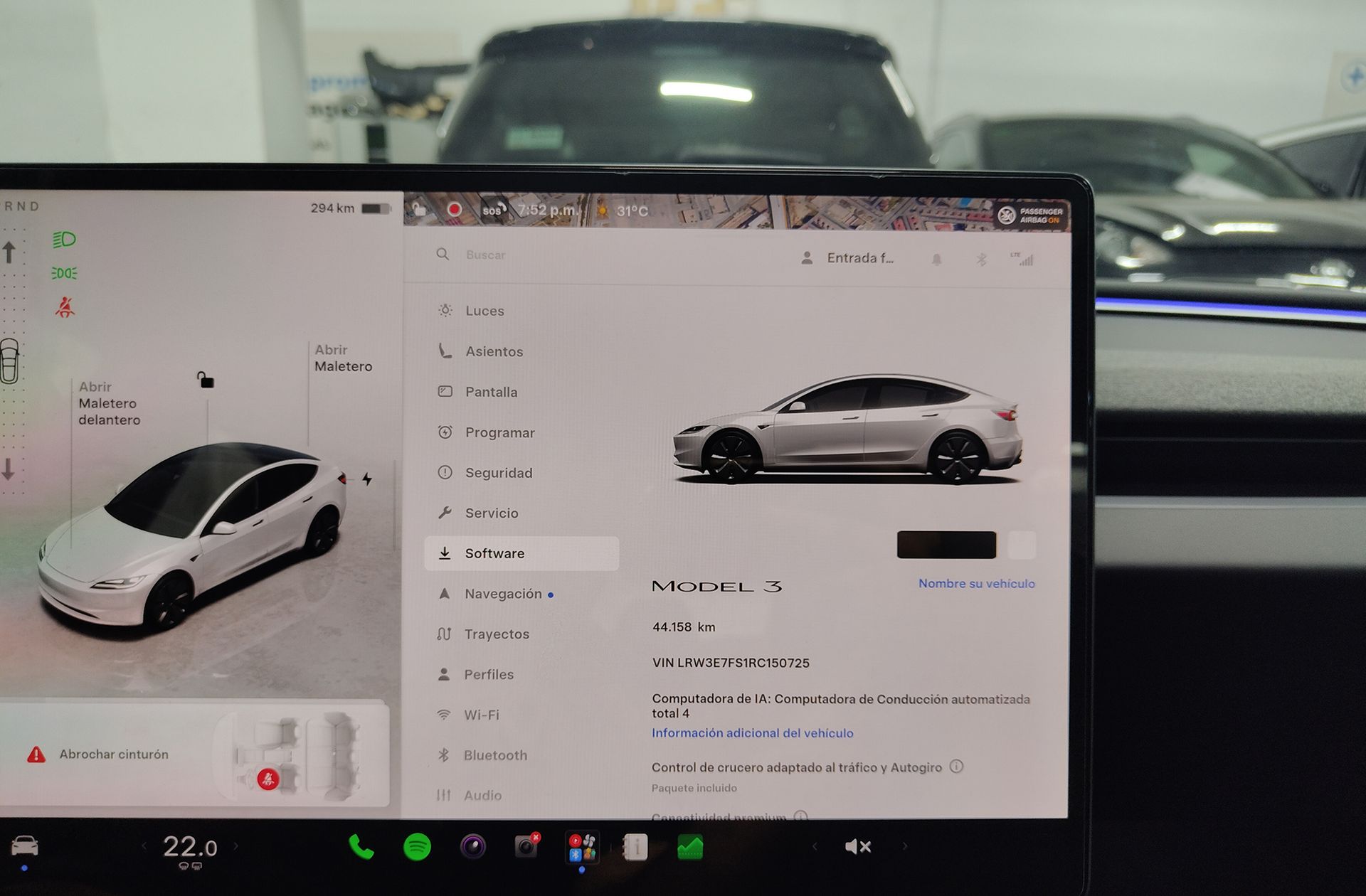
Task: Toggle the muted volume speaker icon
Action: [x=857, y=846]
